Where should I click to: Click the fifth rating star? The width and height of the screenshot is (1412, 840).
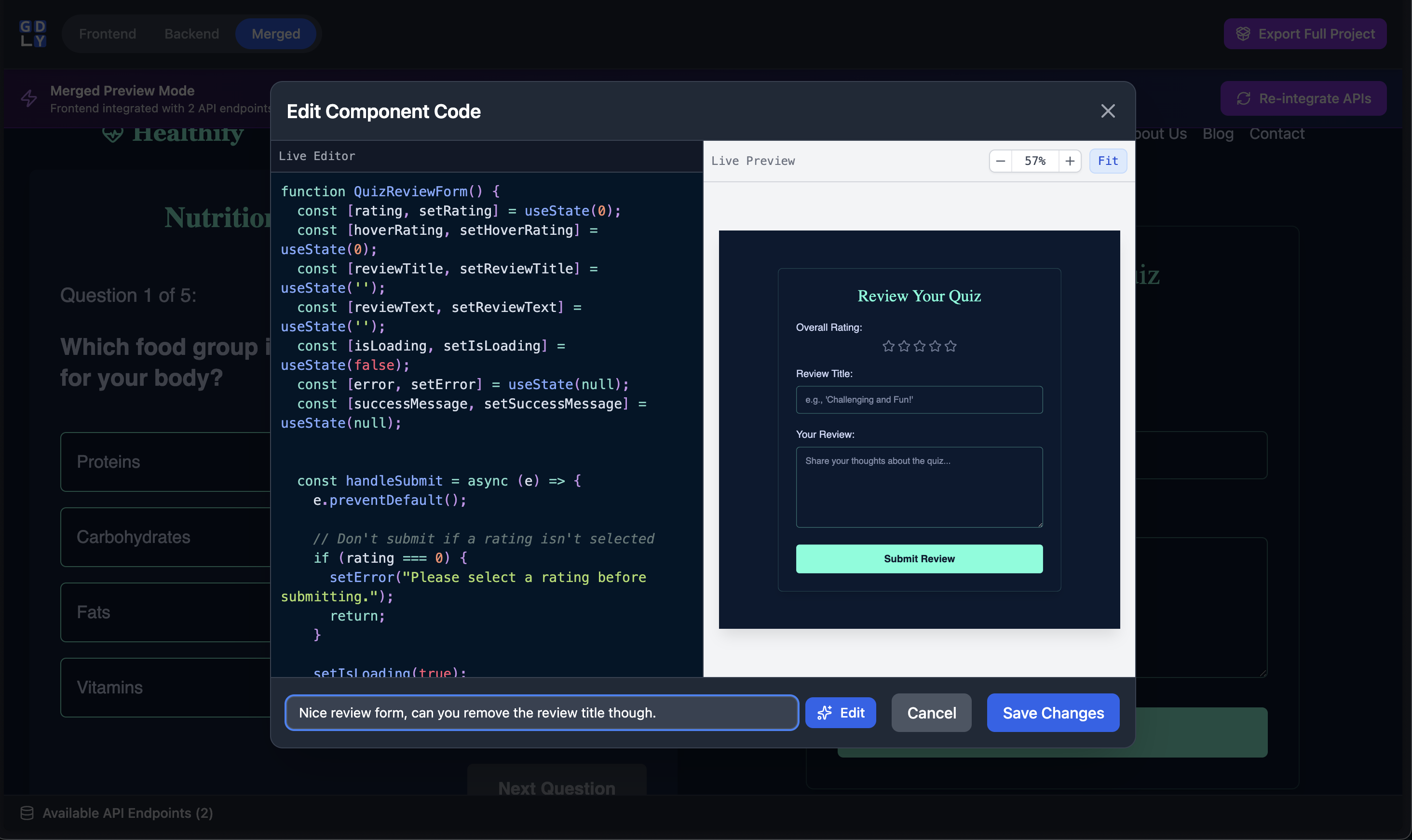[950, 346]
